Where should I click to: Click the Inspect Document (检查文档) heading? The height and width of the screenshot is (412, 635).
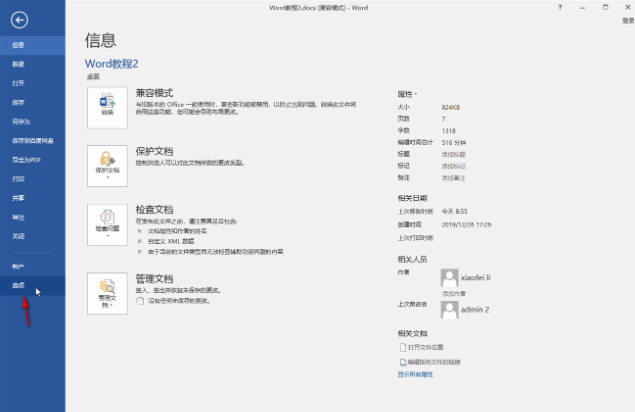[x=154, y=209]
